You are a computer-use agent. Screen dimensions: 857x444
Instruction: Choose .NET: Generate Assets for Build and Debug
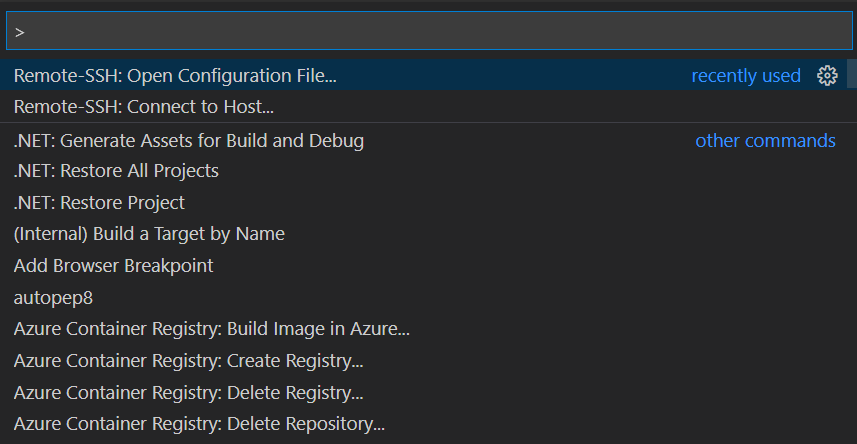coord(424,141)
